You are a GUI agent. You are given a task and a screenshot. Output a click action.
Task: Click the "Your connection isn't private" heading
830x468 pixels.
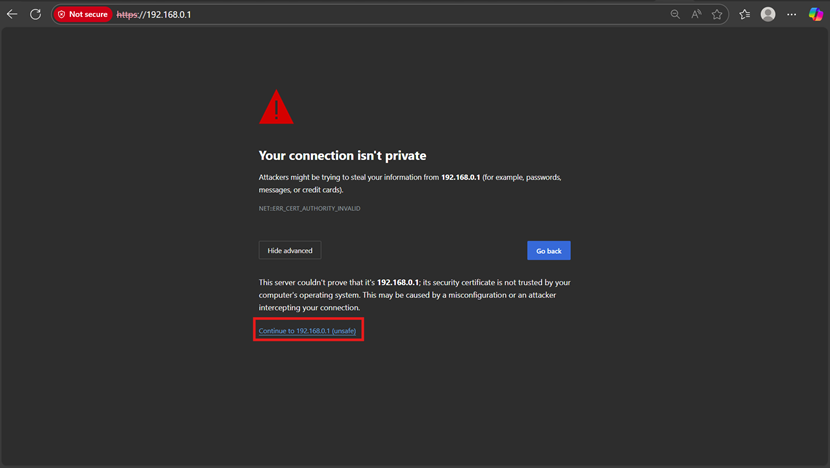(x=342, y=155)
